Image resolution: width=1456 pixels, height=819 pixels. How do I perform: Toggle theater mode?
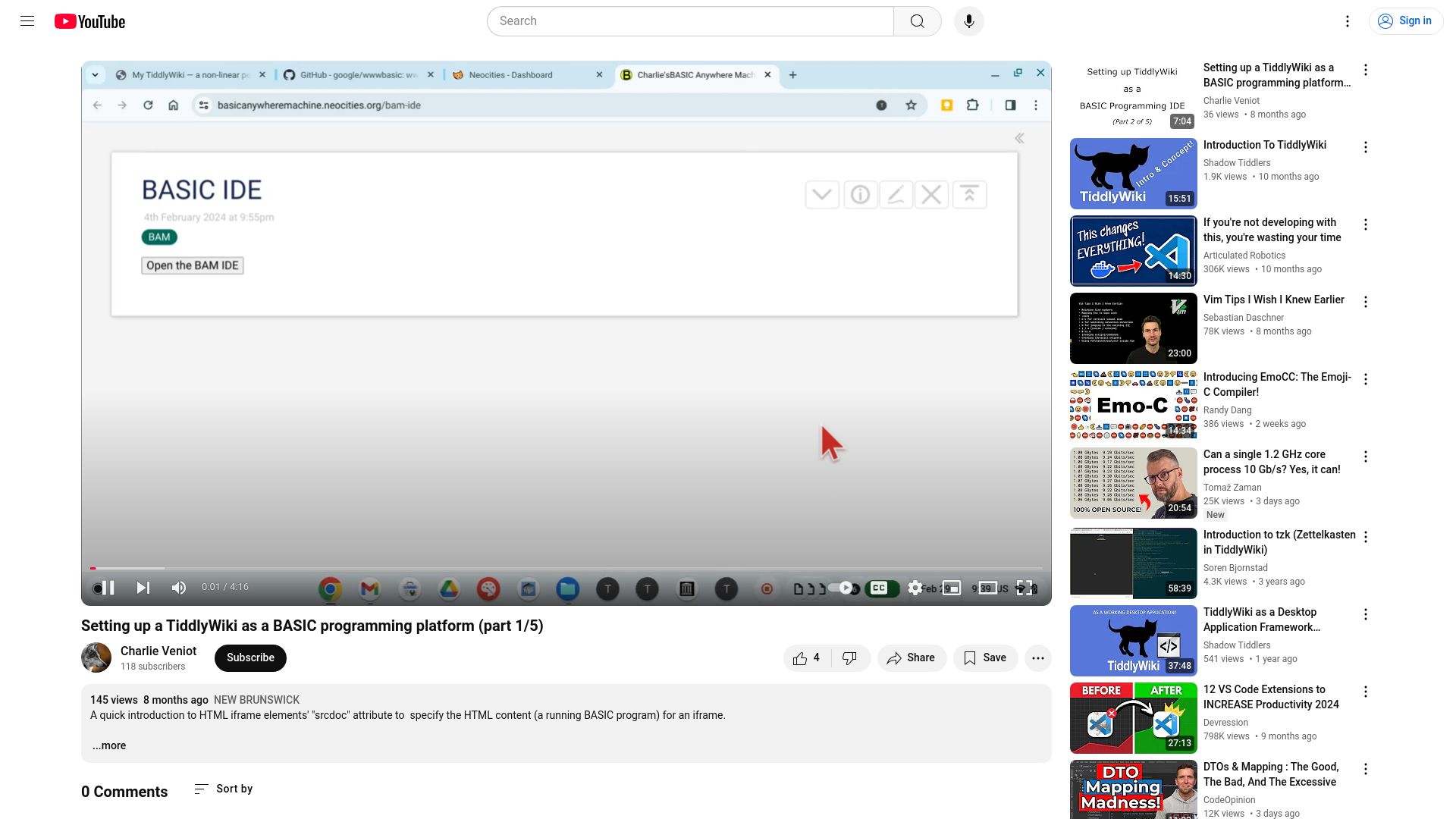pyautogui.click(x=988, y=588)
